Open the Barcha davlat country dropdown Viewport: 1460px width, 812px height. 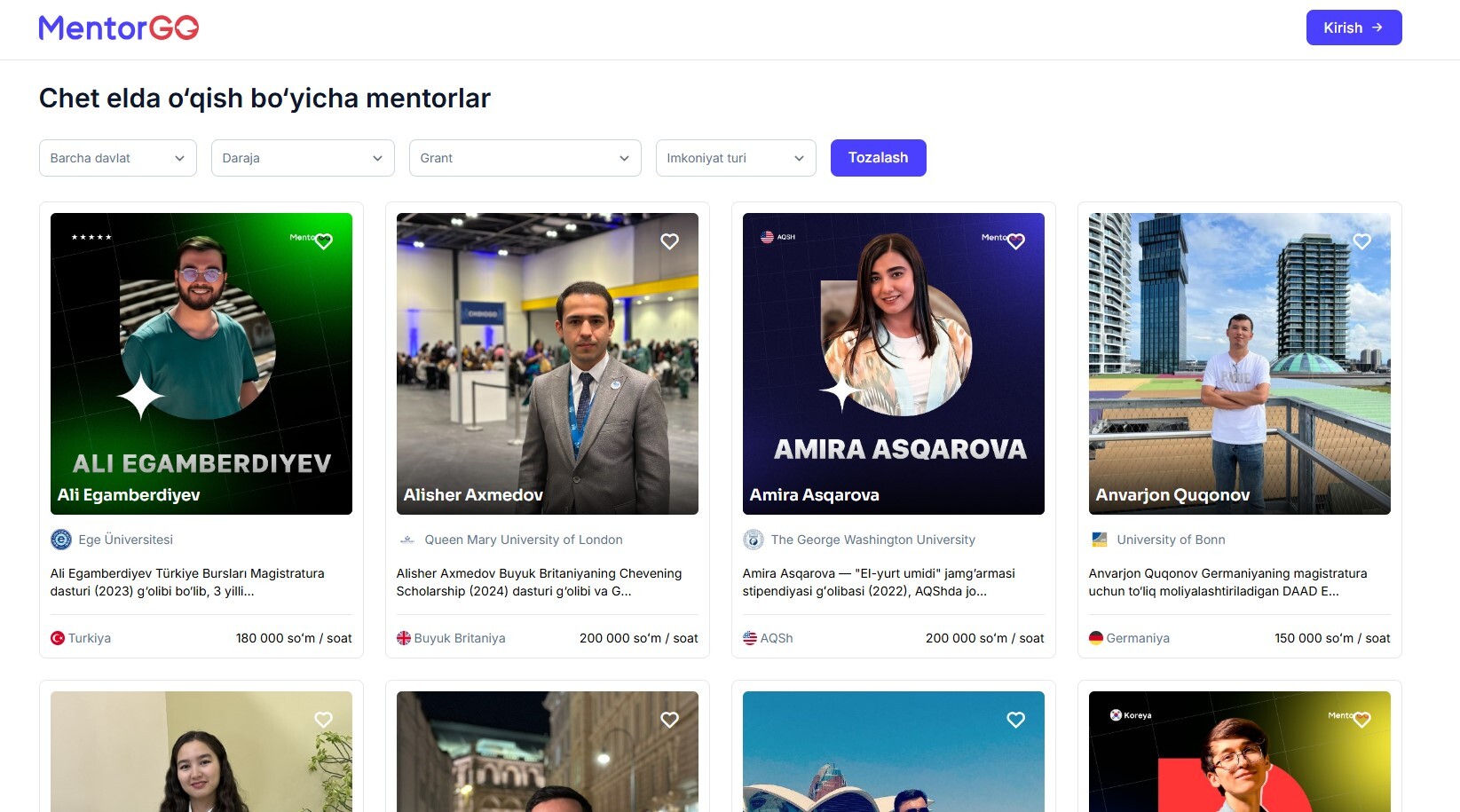tap(118, 158)
